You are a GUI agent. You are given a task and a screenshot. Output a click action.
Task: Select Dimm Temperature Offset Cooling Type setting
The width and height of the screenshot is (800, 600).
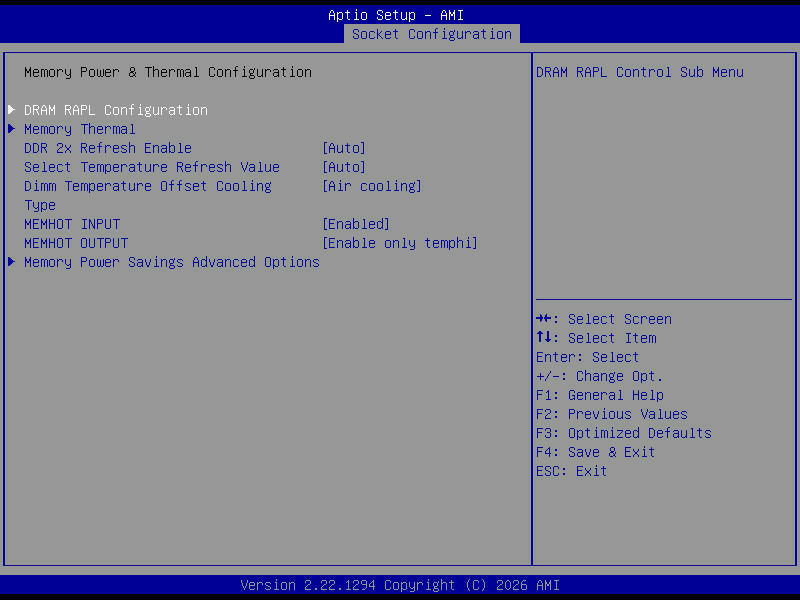point(147,195)
